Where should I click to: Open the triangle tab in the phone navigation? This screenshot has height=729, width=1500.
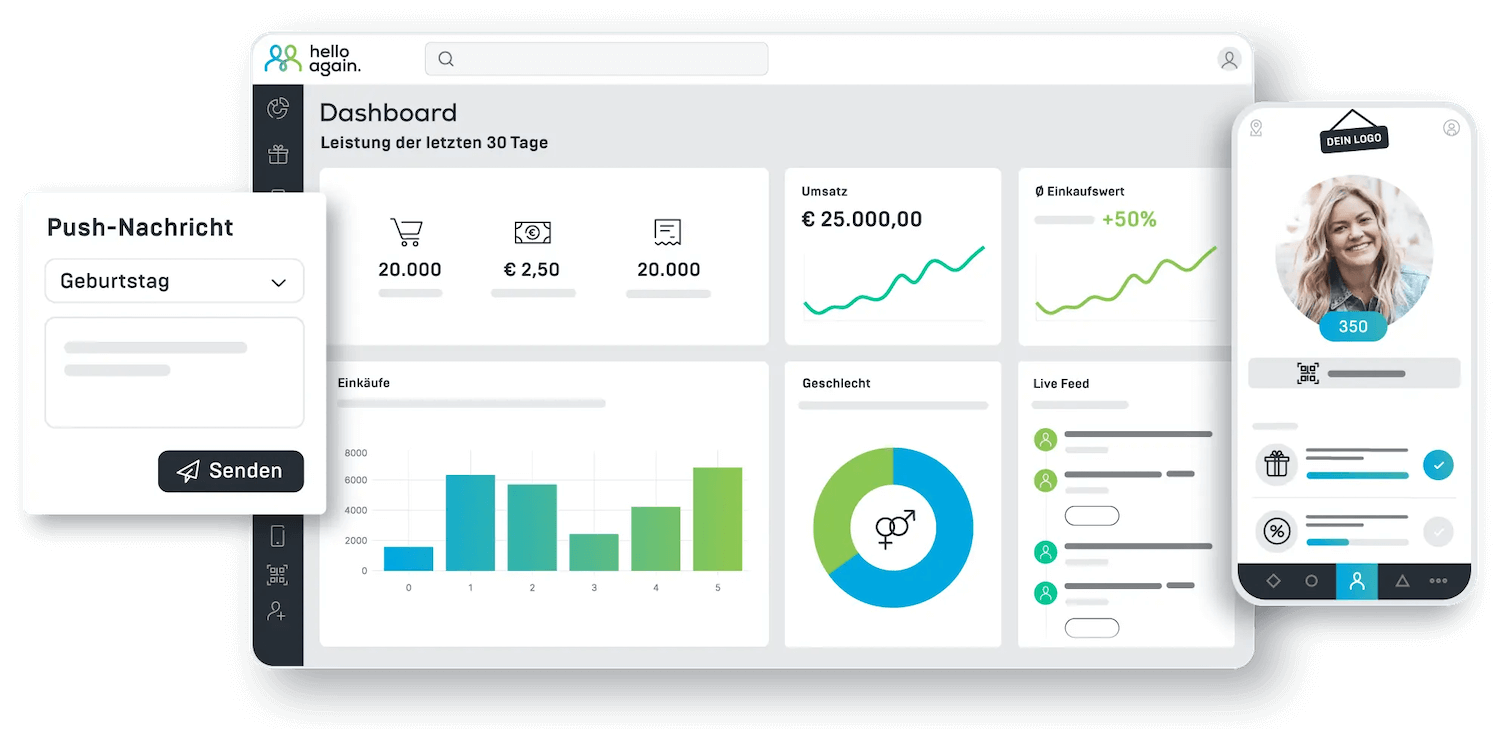pyautogui.click(x=1400, y=581)
